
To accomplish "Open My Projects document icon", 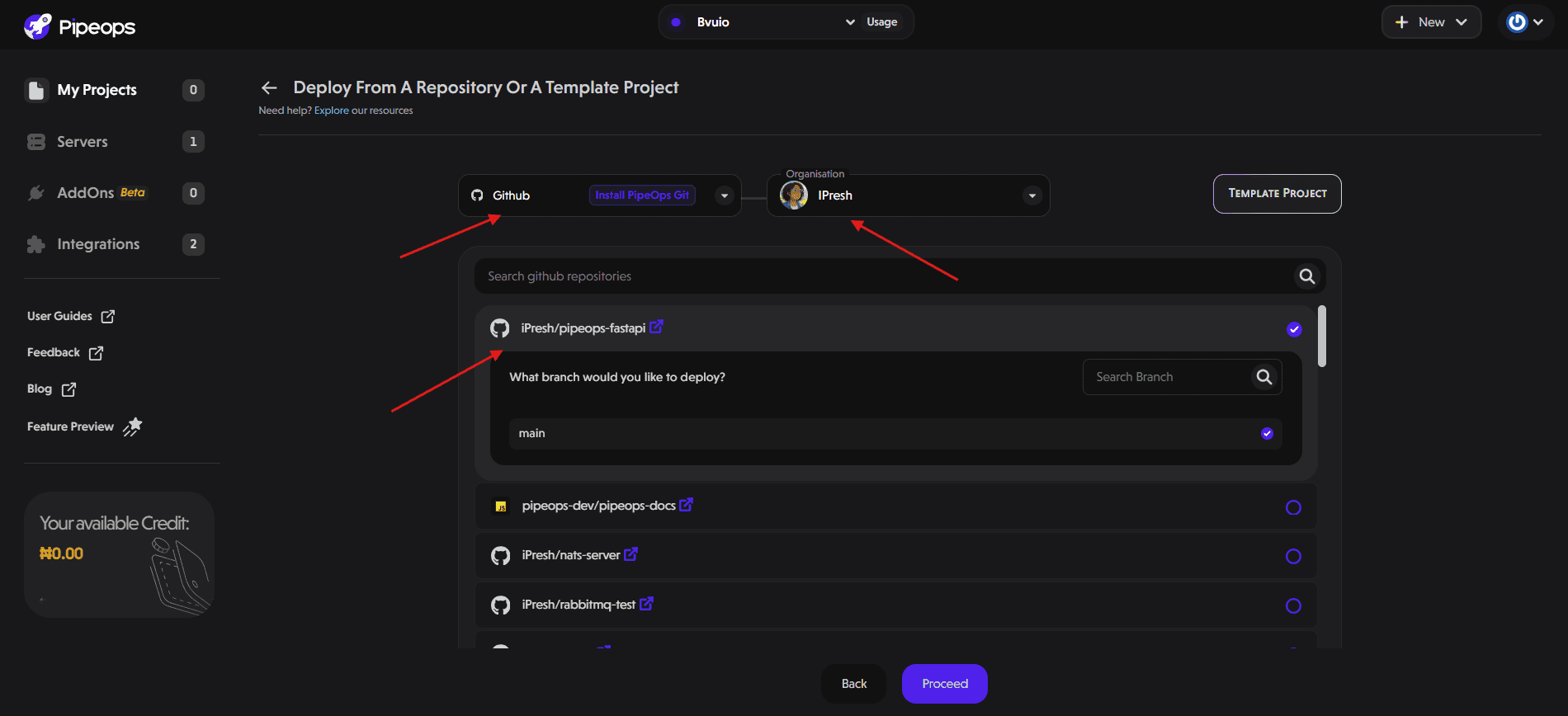I will pos(36,90).
